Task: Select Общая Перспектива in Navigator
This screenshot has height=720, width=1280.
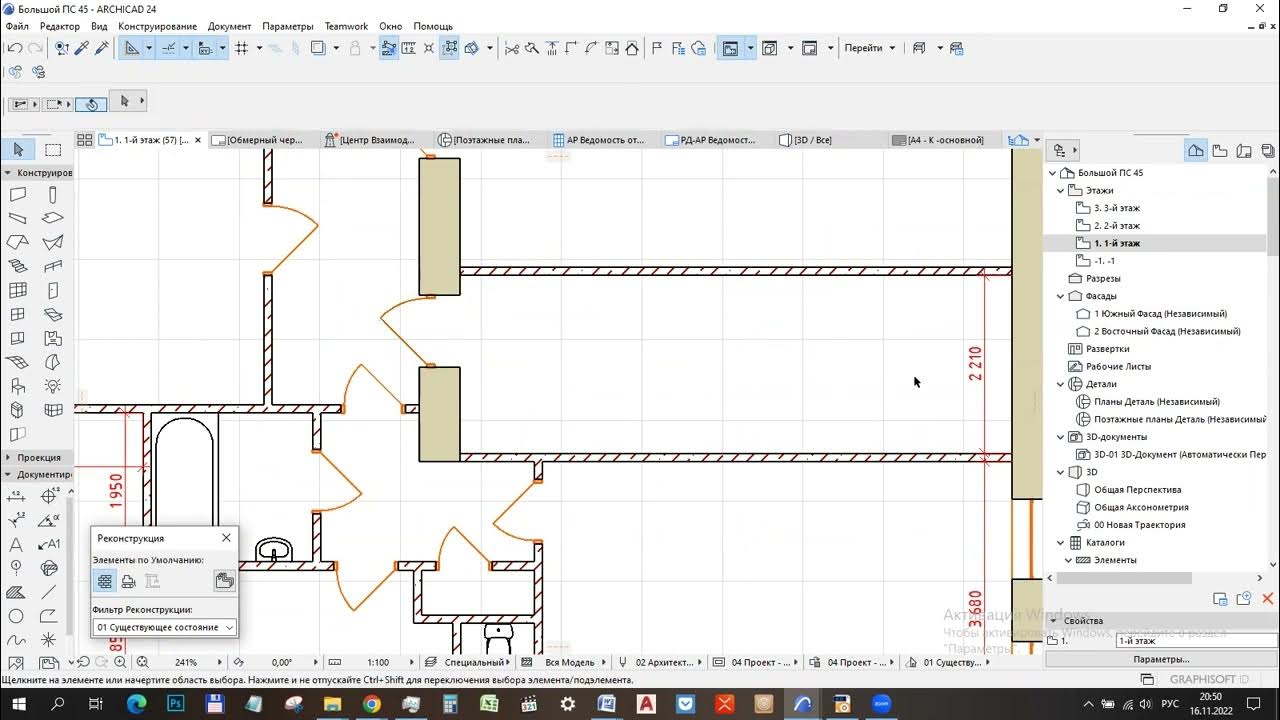Action: click(x=1138, y=490)
